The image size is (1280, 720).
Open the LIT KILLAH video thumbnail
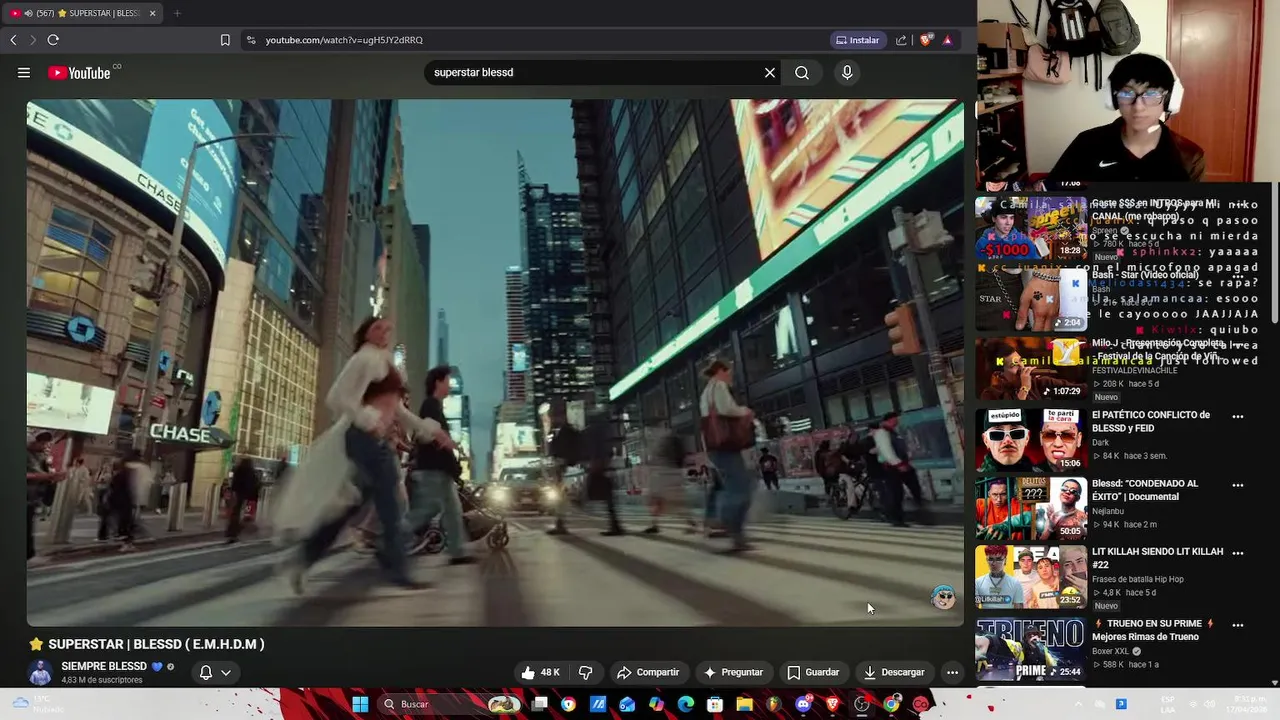[x=1031, y=576]
